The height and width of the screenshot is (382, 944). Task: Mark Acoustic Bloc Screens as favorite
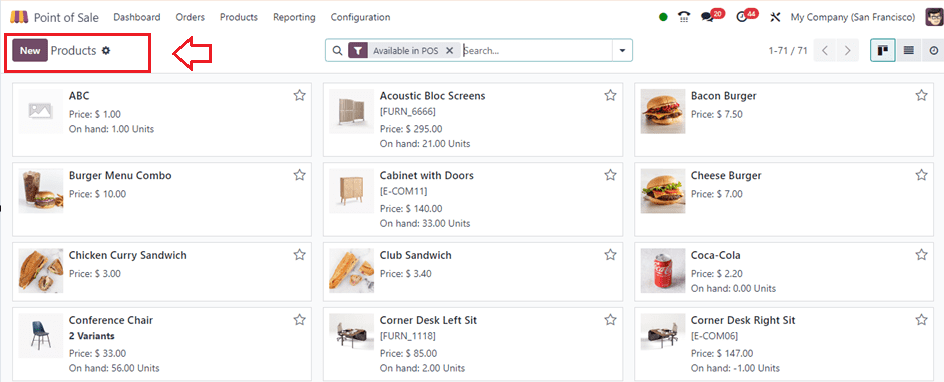pos(610,95)
